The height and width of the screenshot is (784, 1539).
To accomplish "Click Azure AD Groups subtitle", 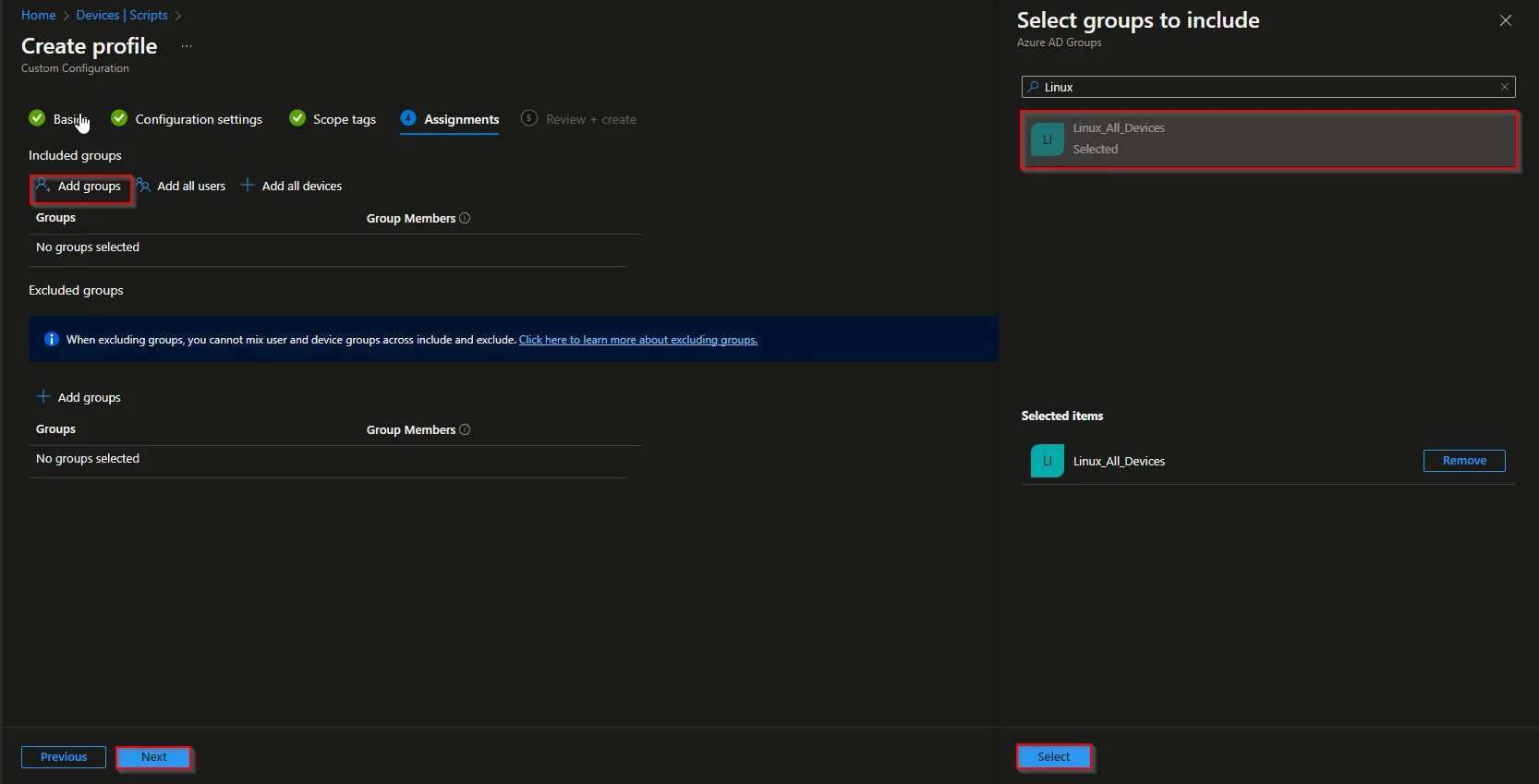I will [1060, 42].
